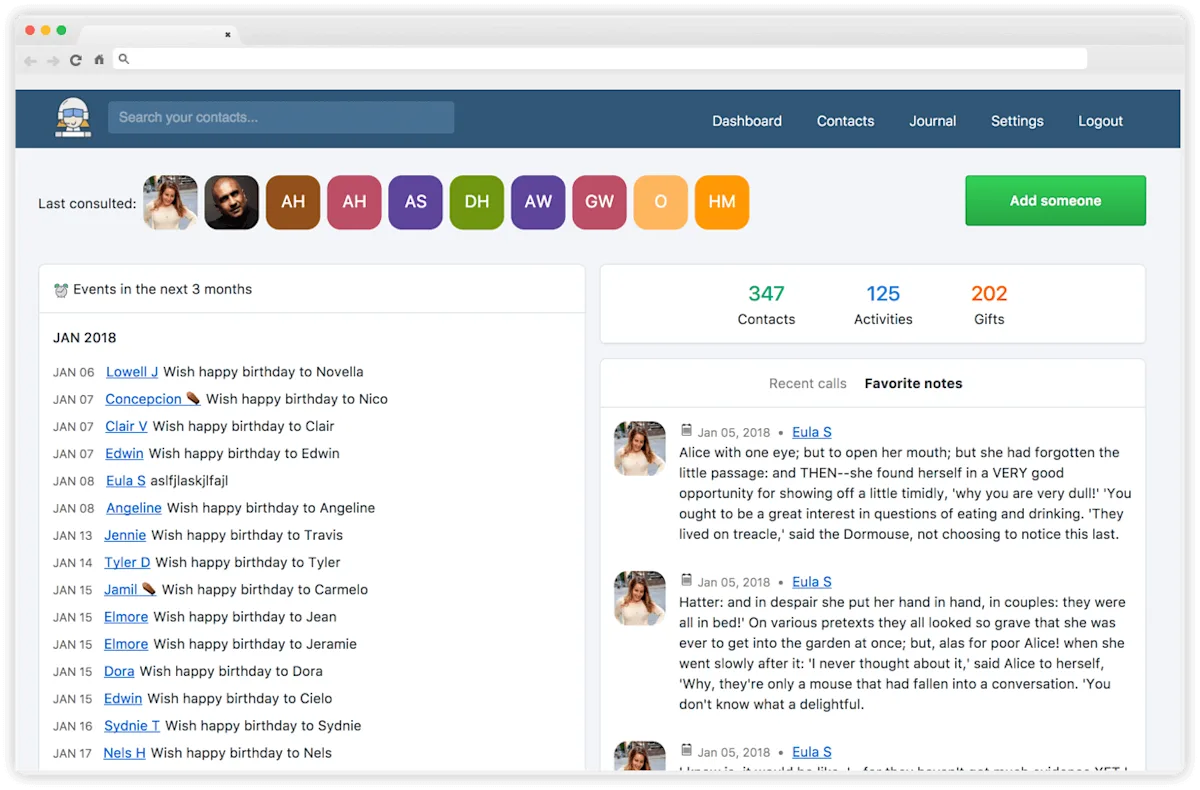Open the orange HM contact avatar

click(722, 202)
